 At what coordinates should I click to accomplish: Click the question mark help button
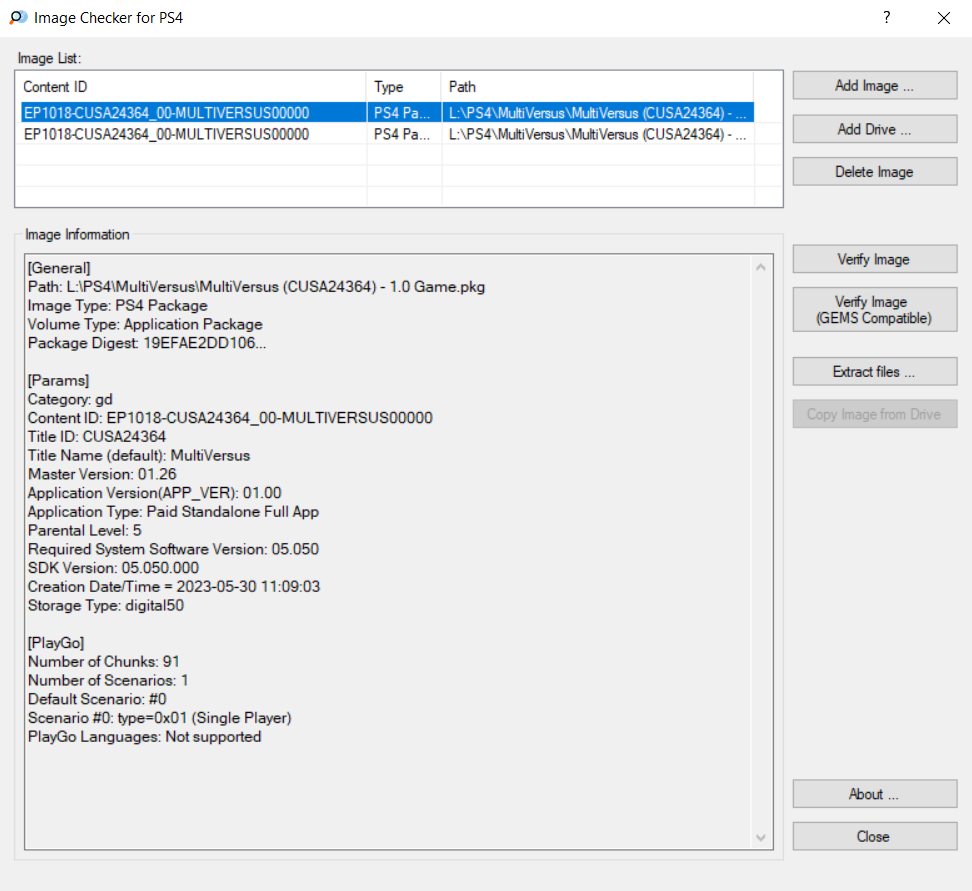pos(886,18)
